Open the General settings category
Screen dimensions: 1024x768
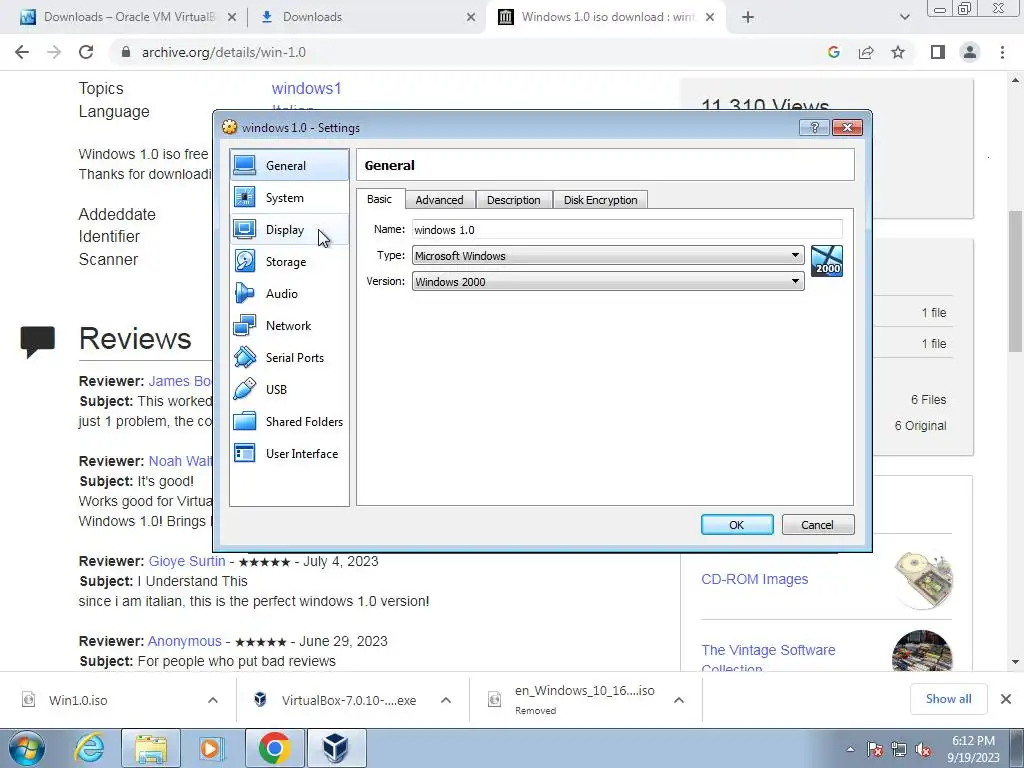289,165
